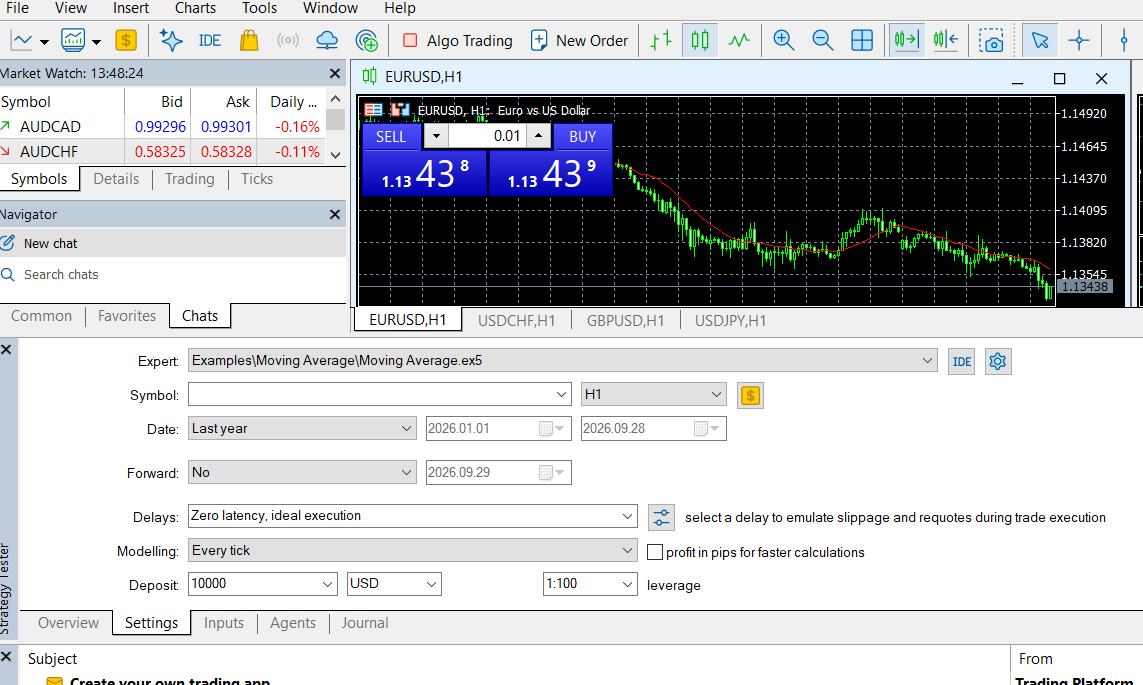The image size is (1143, 685).
Task: Switch chart to bar chart mode
Action: coord(660,40)
